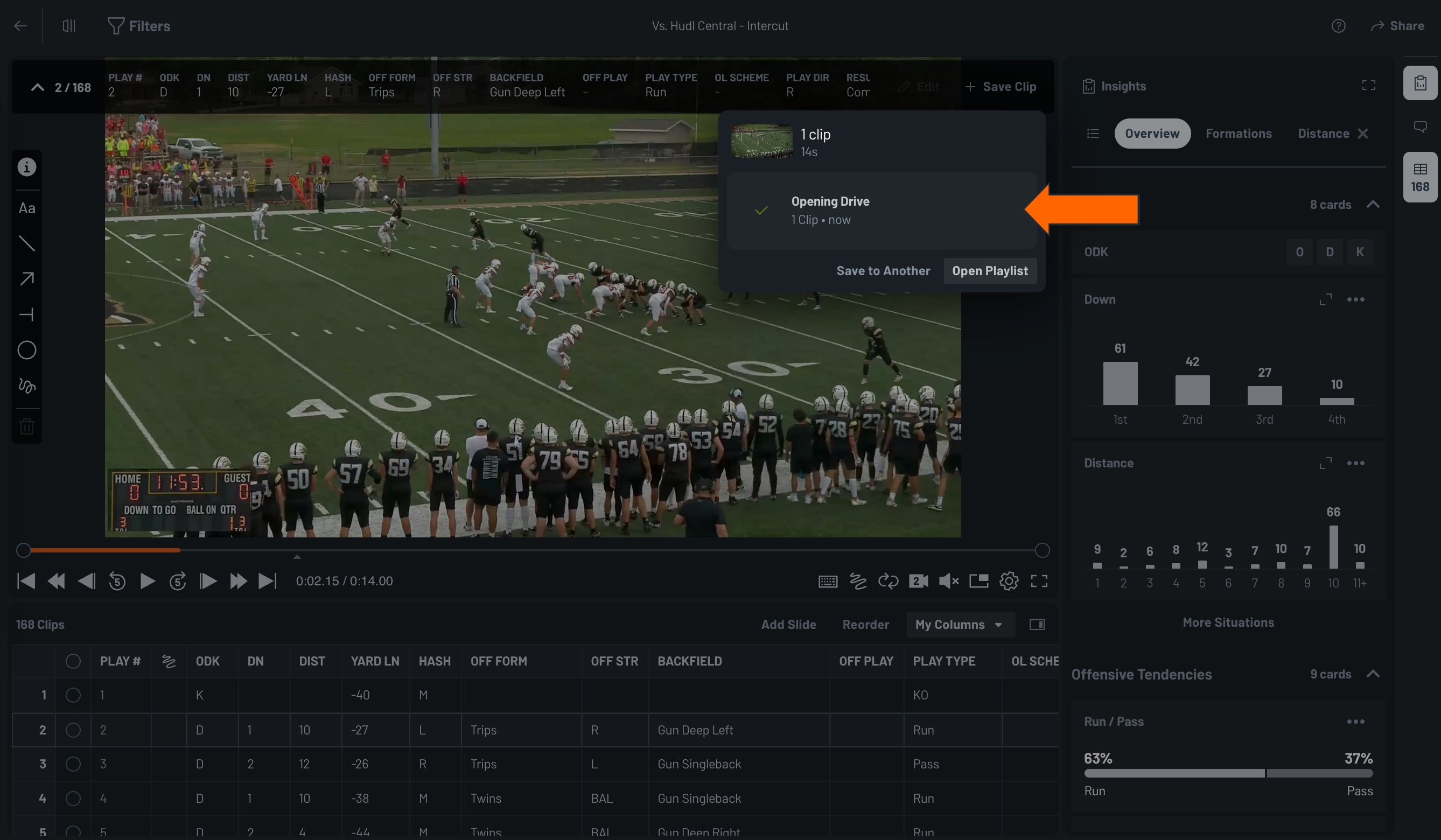Switch to camera angle 2
This screenshot has height=840, width=1441.
point(918,580)
